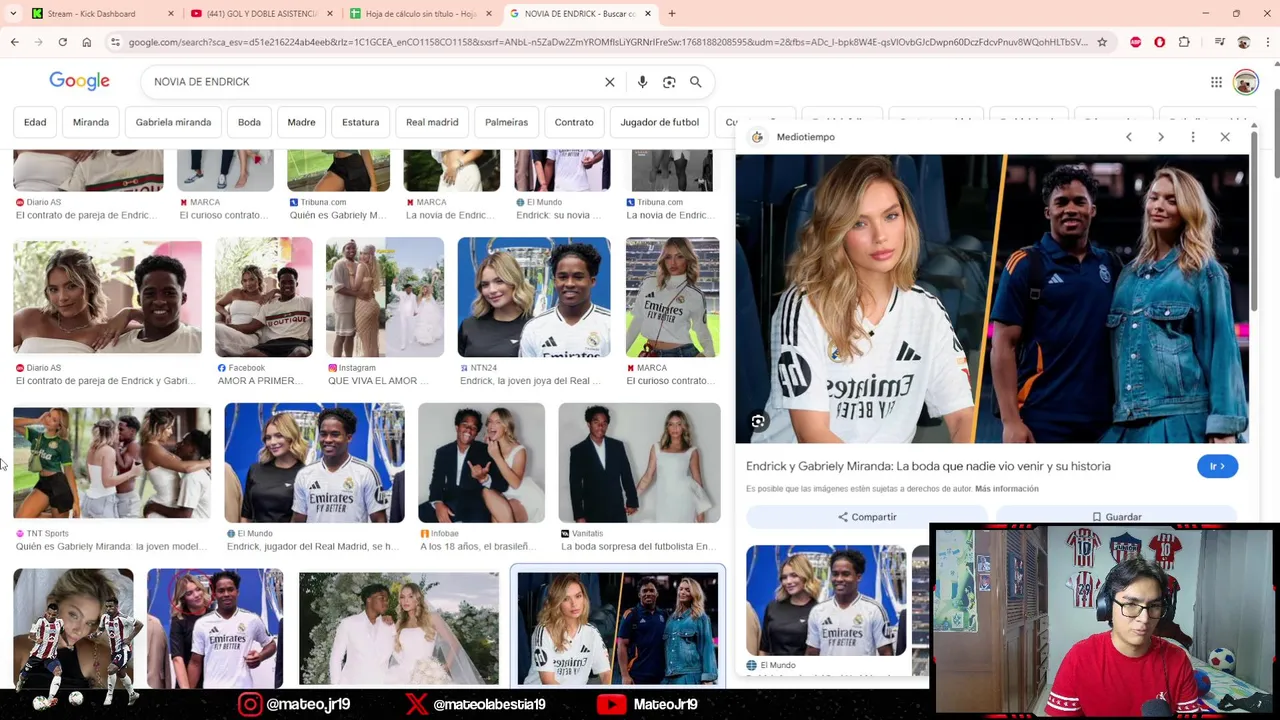This screenshot has width=1280, height=720.
Task: Open the Tribuna.com Quién es Gabriely caption
Action: [x=338, y=215]
